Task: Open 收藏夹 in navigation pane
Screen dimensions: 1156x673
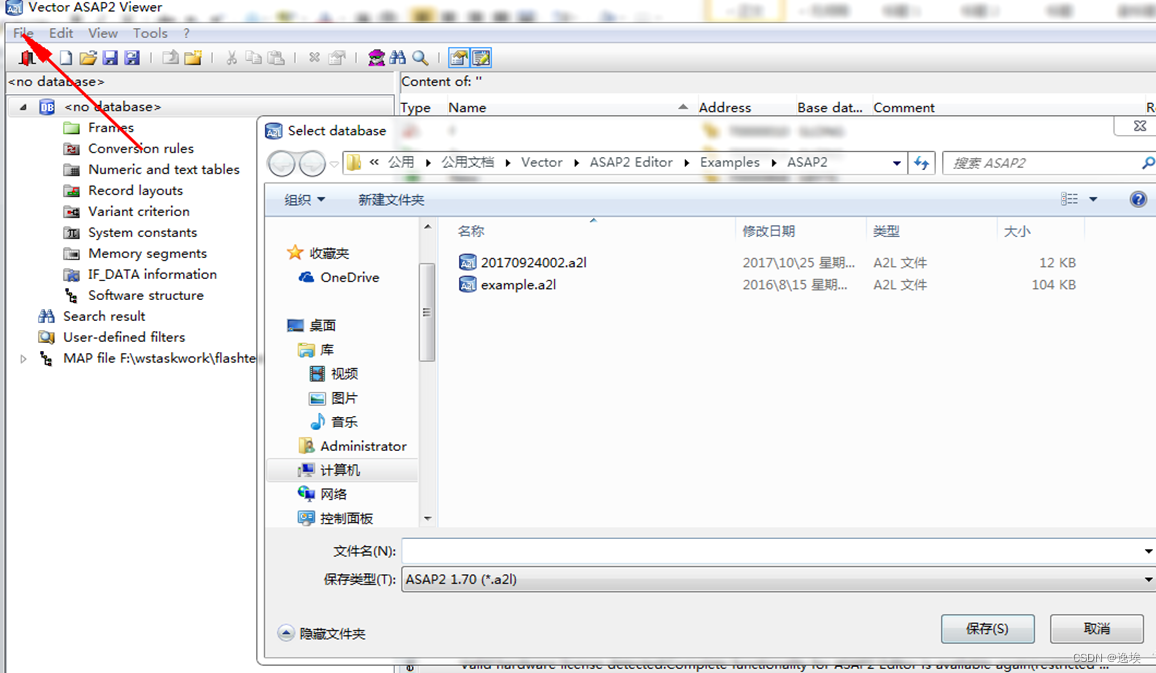Action: pos(318,253)
